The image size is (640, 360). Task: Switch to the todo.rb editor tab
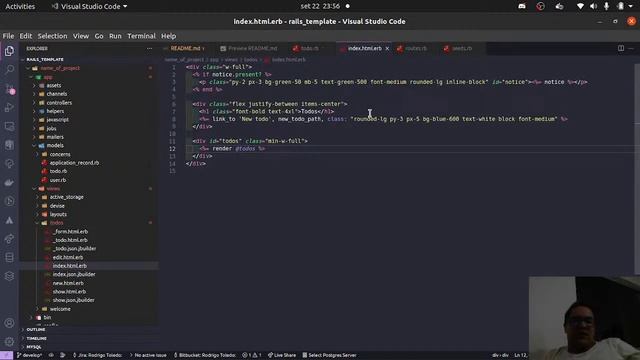click(x=309, y=48)
